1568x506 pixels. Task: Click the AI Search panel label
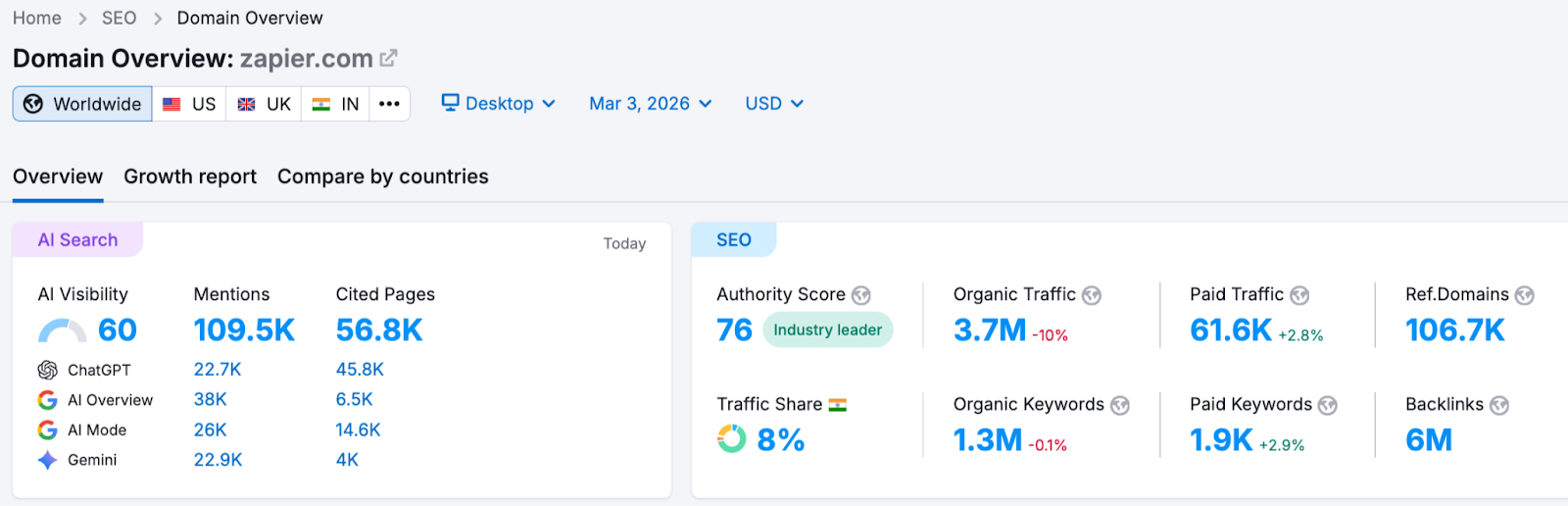[x=77, y=240]
